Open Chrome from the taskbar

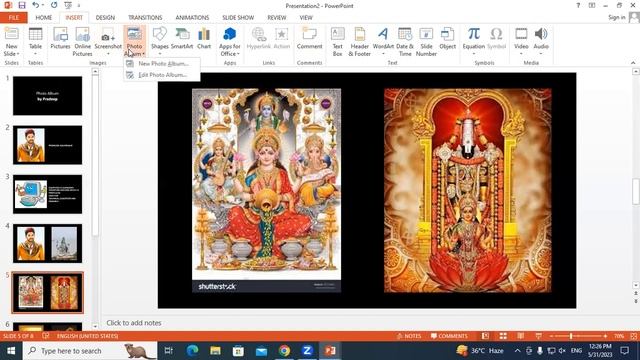point(284,351)
